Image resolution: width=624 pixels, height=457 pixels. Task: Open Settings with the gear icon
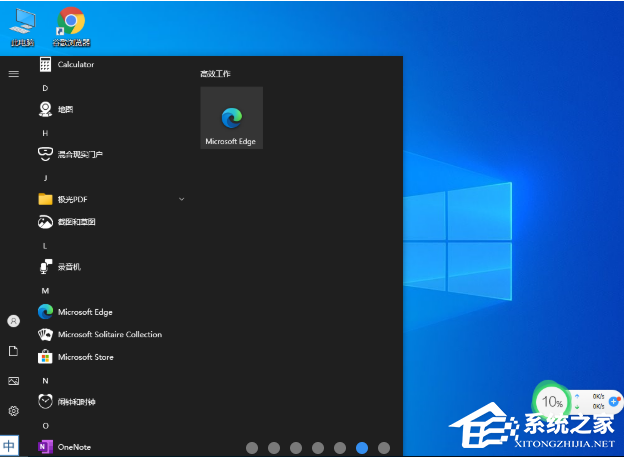tap(13, 411)
